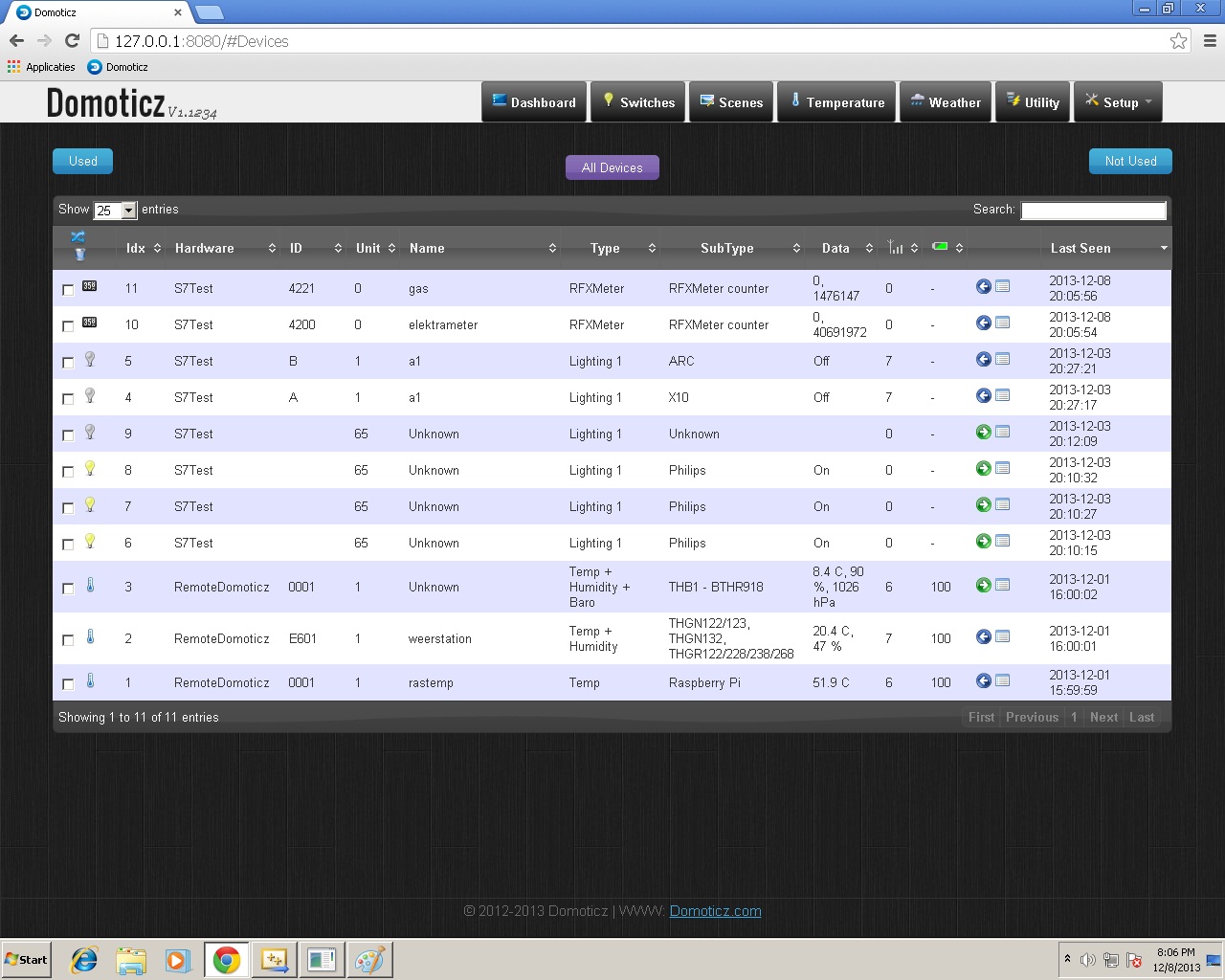
Task: Sort table by Hardware column
Action: coord(225,248)
